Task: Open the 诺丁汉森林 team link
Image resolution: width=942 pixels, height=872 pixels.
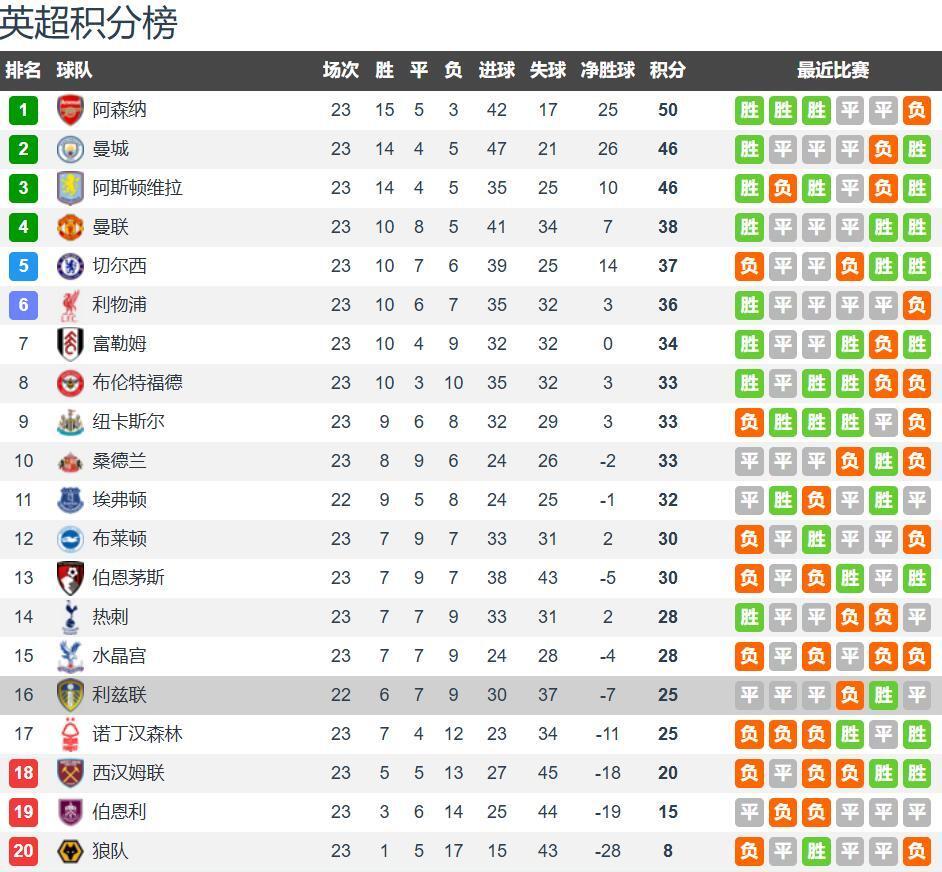Action: point(137,734)
